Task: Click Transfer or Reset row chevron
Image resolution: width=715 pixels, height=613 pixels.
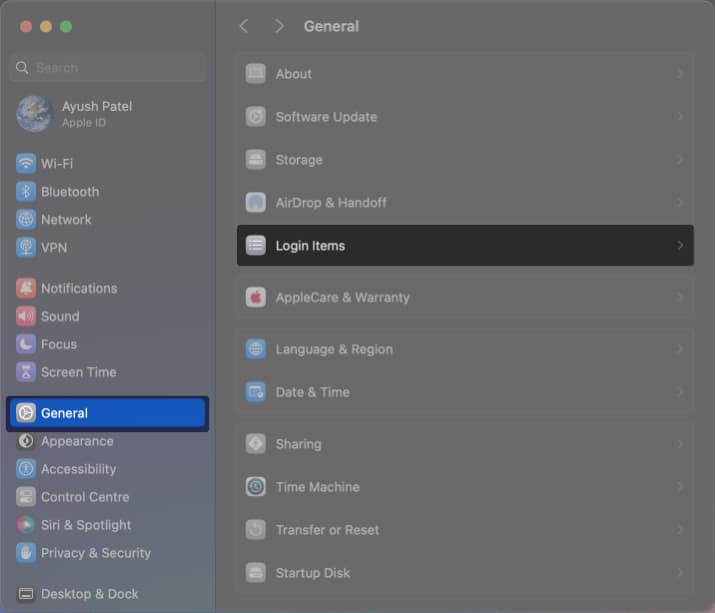Action: (680, 530)
